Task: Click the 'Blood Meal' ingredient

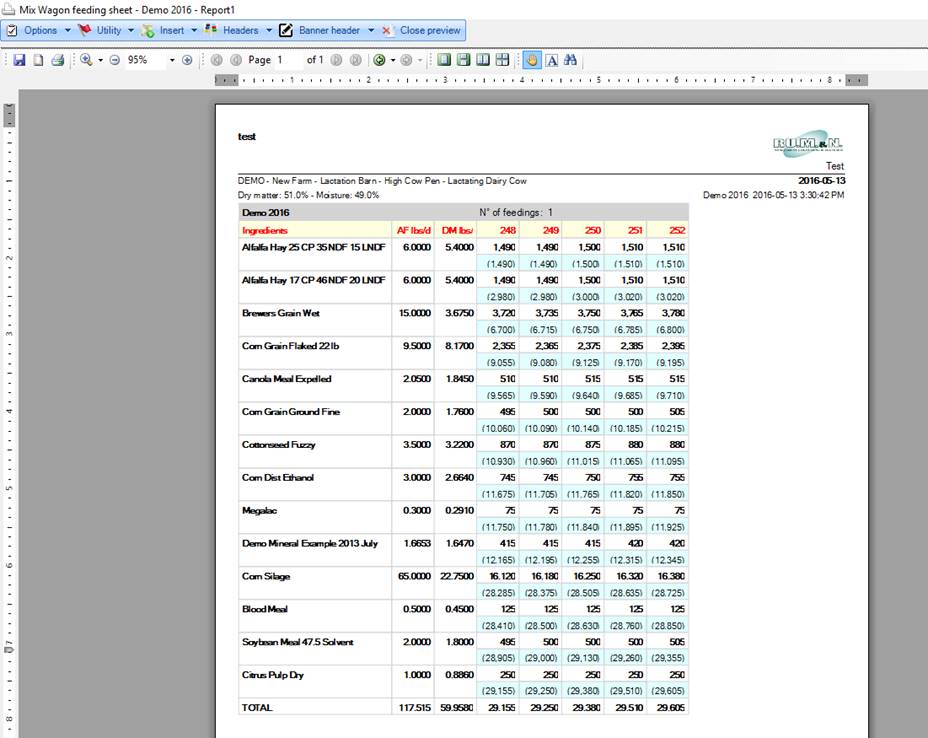Action: (x=265, y=609)
